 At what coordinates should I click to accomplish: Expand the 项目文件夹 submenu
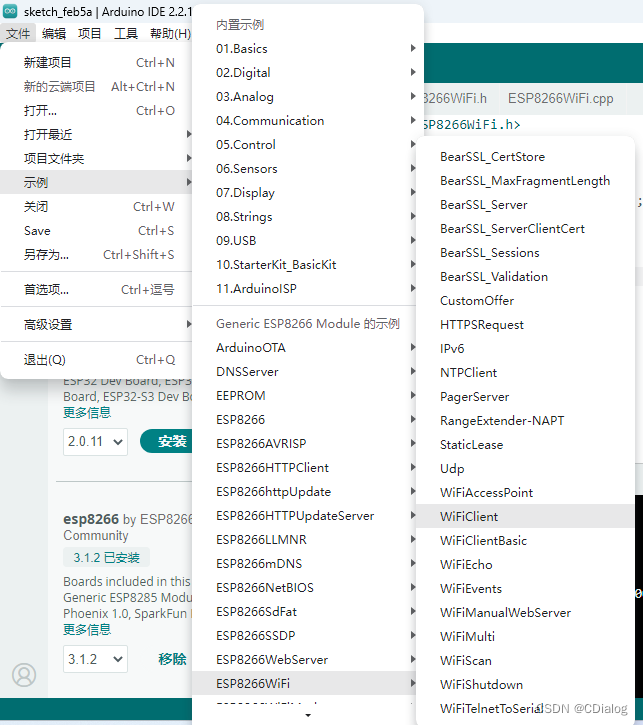tap(96, 159)
